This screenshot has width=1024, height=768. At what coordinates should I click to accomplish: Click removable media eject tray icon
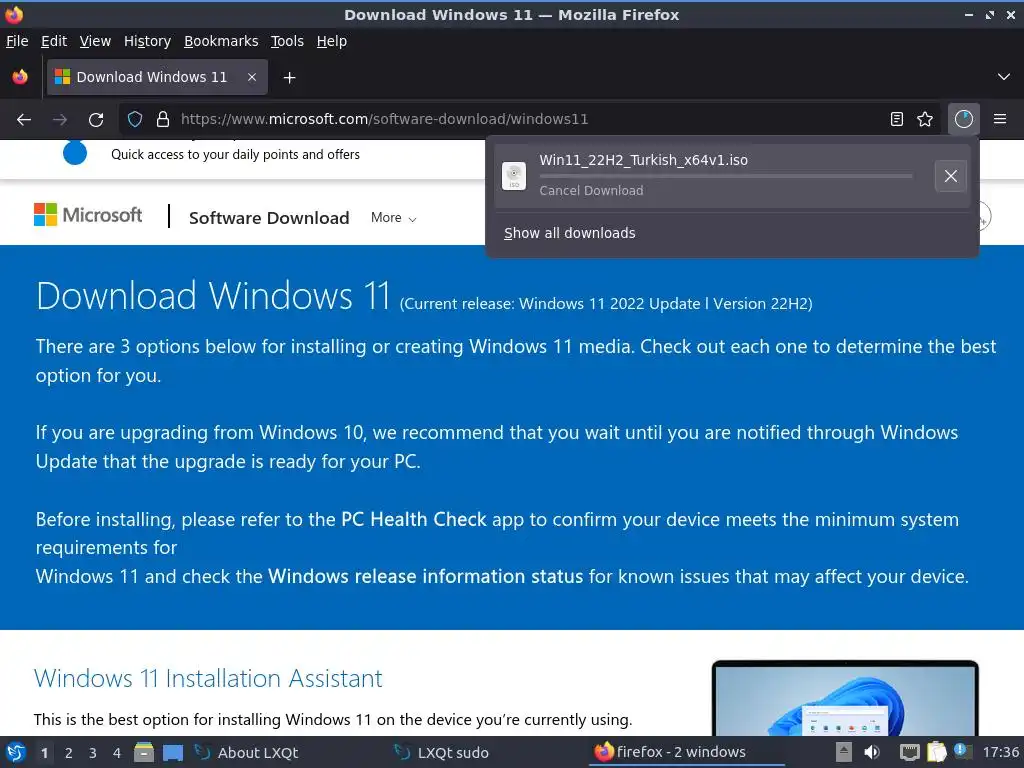click(844, 752)
